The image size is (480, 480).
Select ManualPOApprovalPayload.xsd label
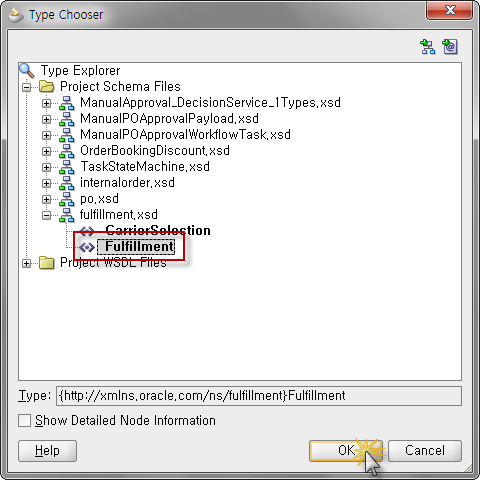coord(169,119)
